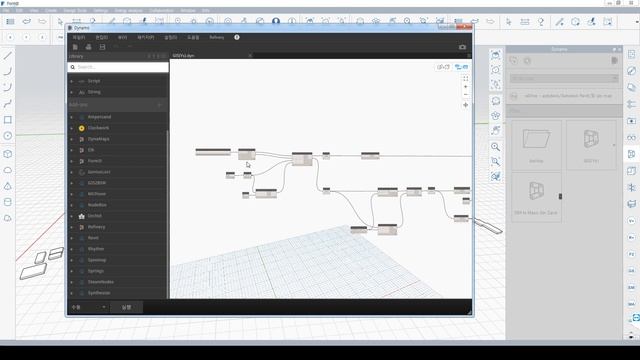The width and height of the screenshot is (640, 360).
Task: Select FormIt Rectangle tool in left toolbar
Action: tap(7, 120)
